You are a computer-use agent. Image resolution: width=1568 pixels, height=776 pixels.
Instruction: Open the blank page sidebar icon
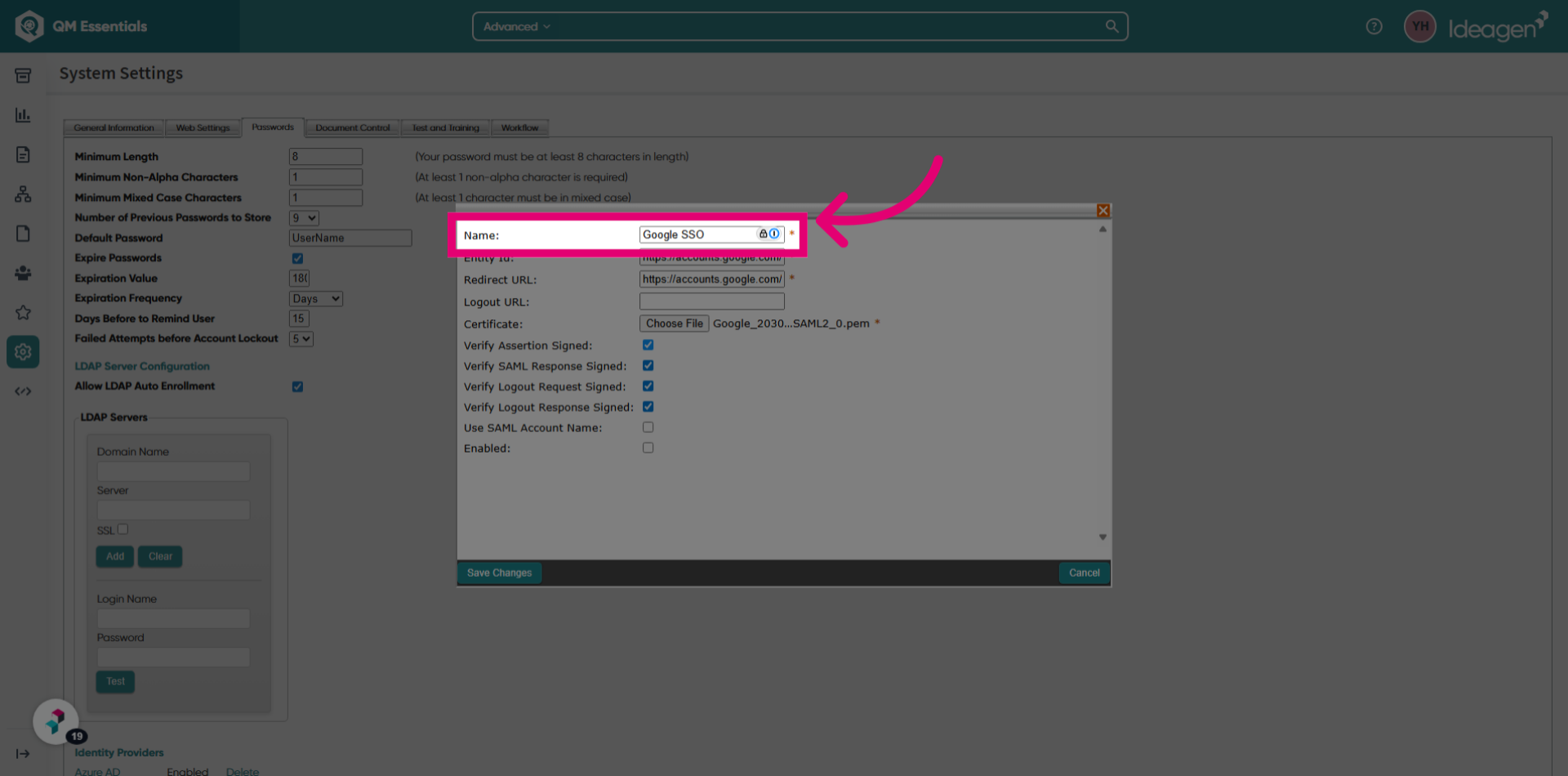click(x=23, y=234)
